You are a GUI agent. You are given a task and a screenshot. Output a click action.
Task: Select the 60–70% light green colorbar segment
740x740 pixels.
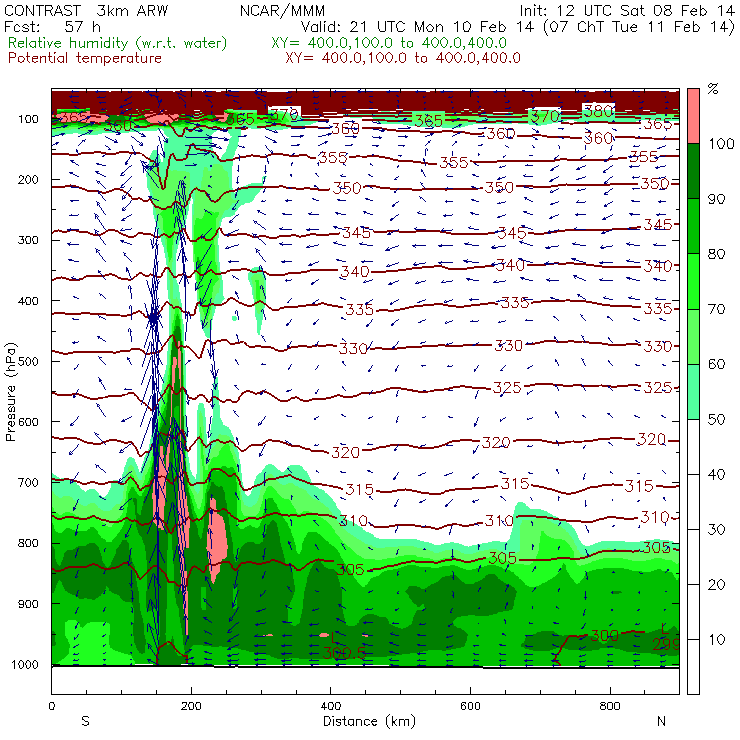(693, 336)
